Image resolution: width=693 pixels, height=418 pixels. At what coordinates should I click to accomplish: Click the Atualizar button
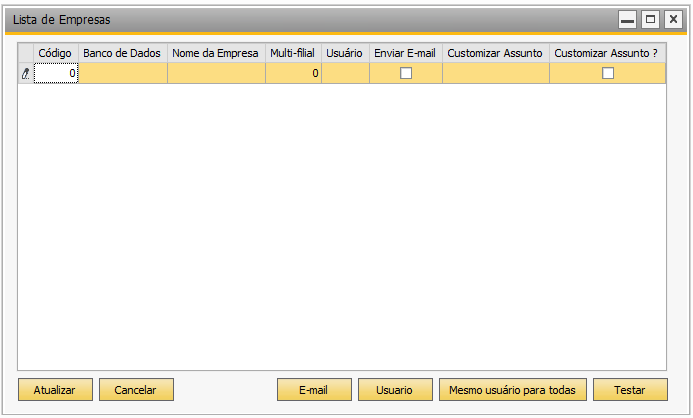click(55, 390)
